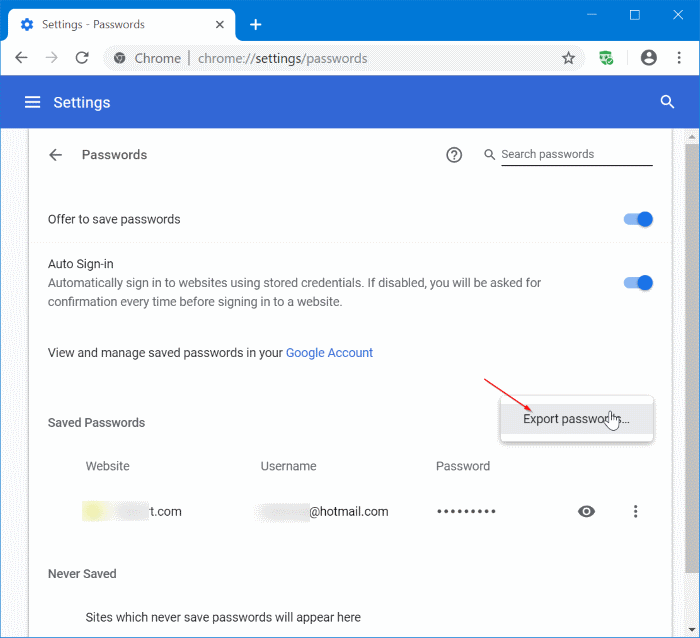This screenshot has height=638, width=700.
Task: Click the Offer to save passwords label
Action: click(x=114, y=220)
